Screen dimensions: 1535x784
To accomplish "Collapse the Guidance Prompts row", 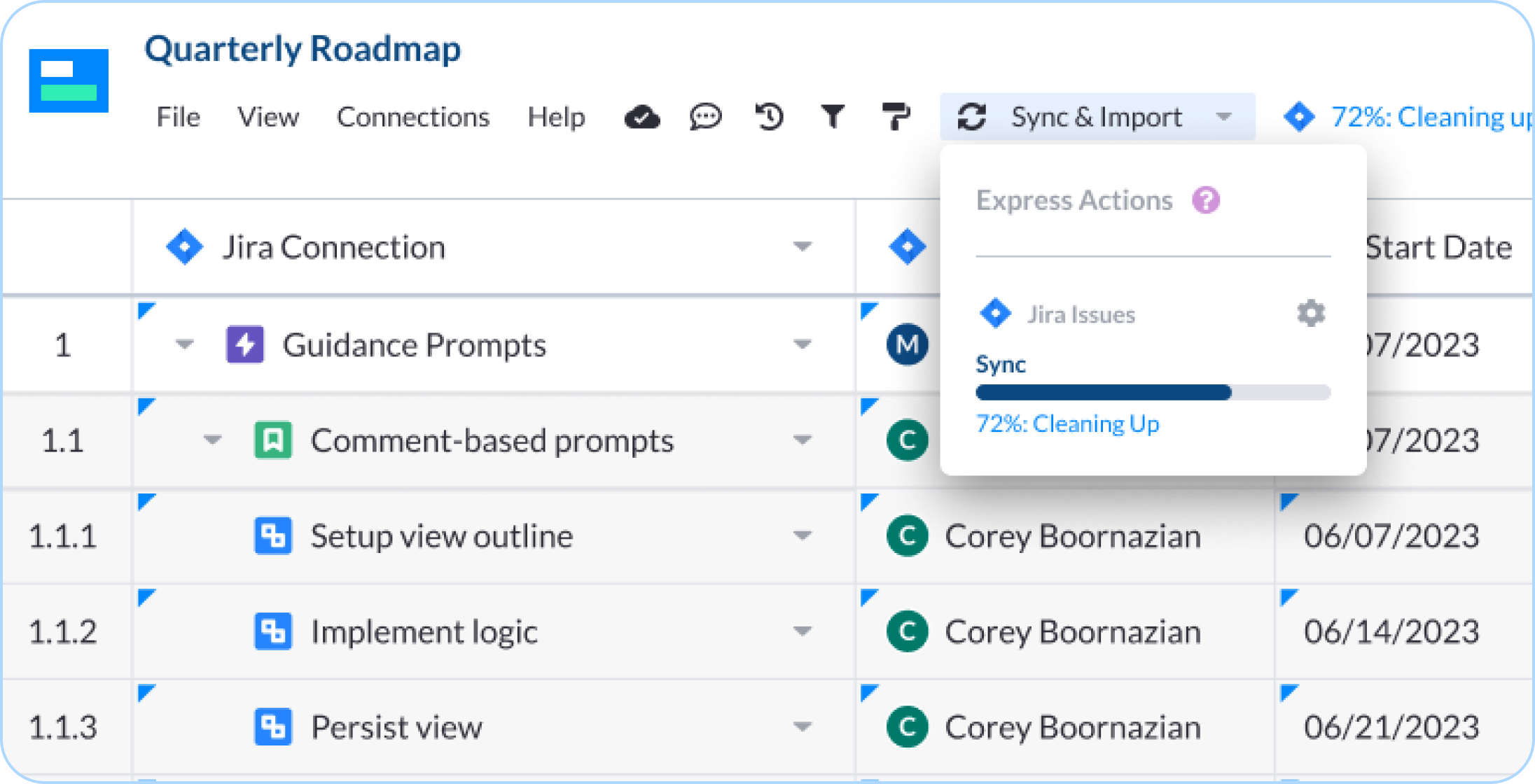I will click(x=184, y=344).
